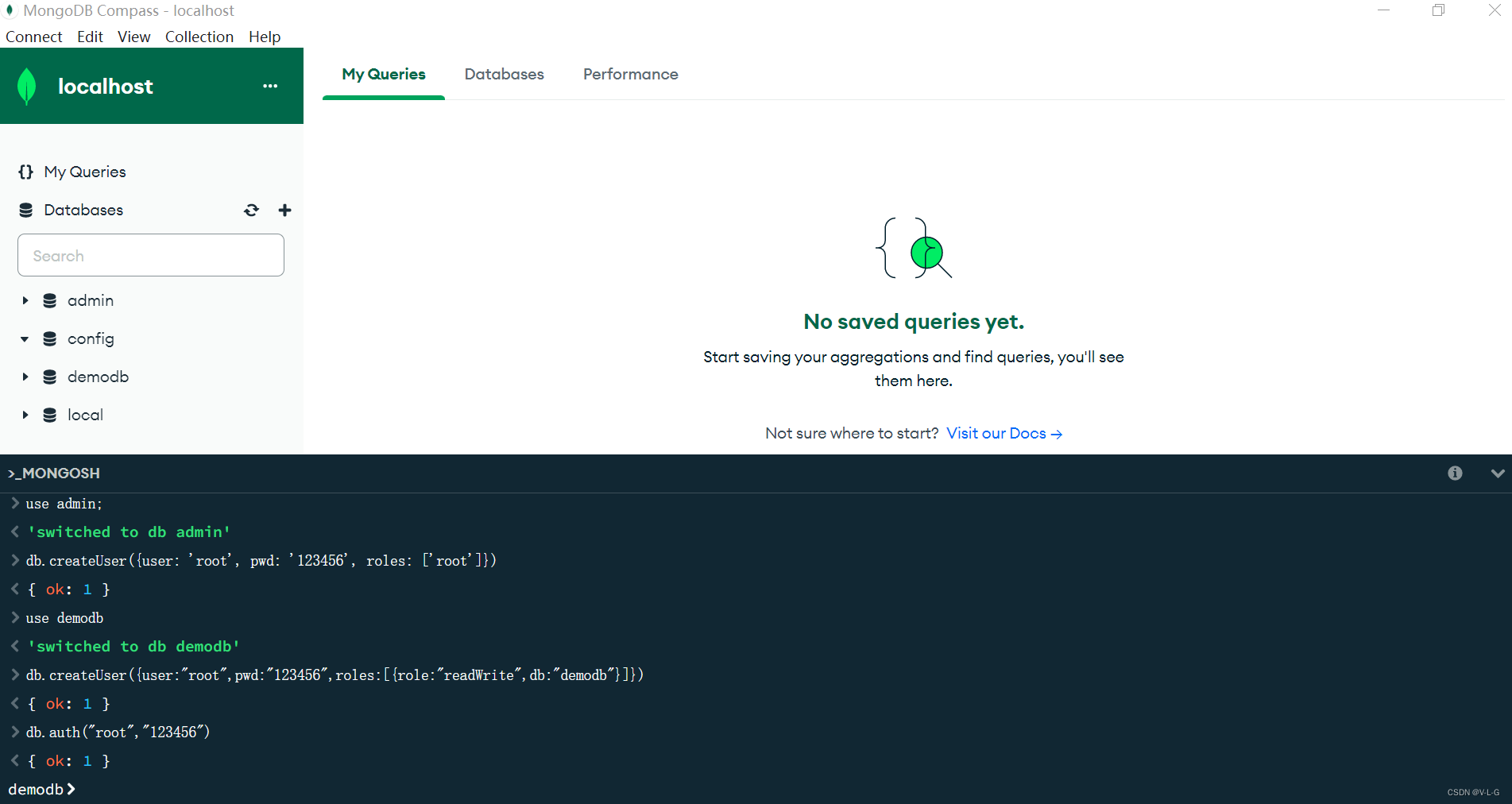The height and width of the screenshot is (804, 1512).
Task: Select the admin database
Action: click(x=91, y=300)
